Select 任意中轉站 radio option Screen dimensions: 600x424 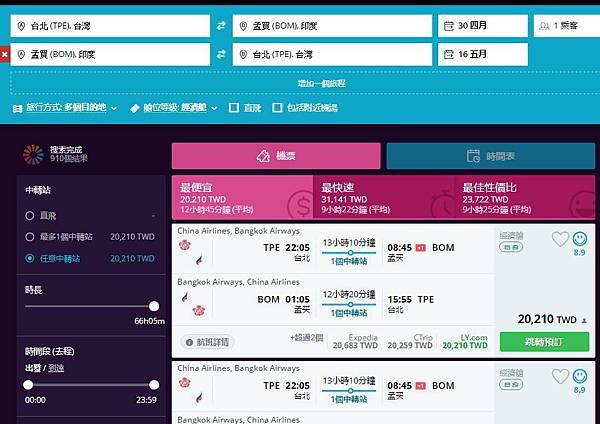[x=29, y=258]
